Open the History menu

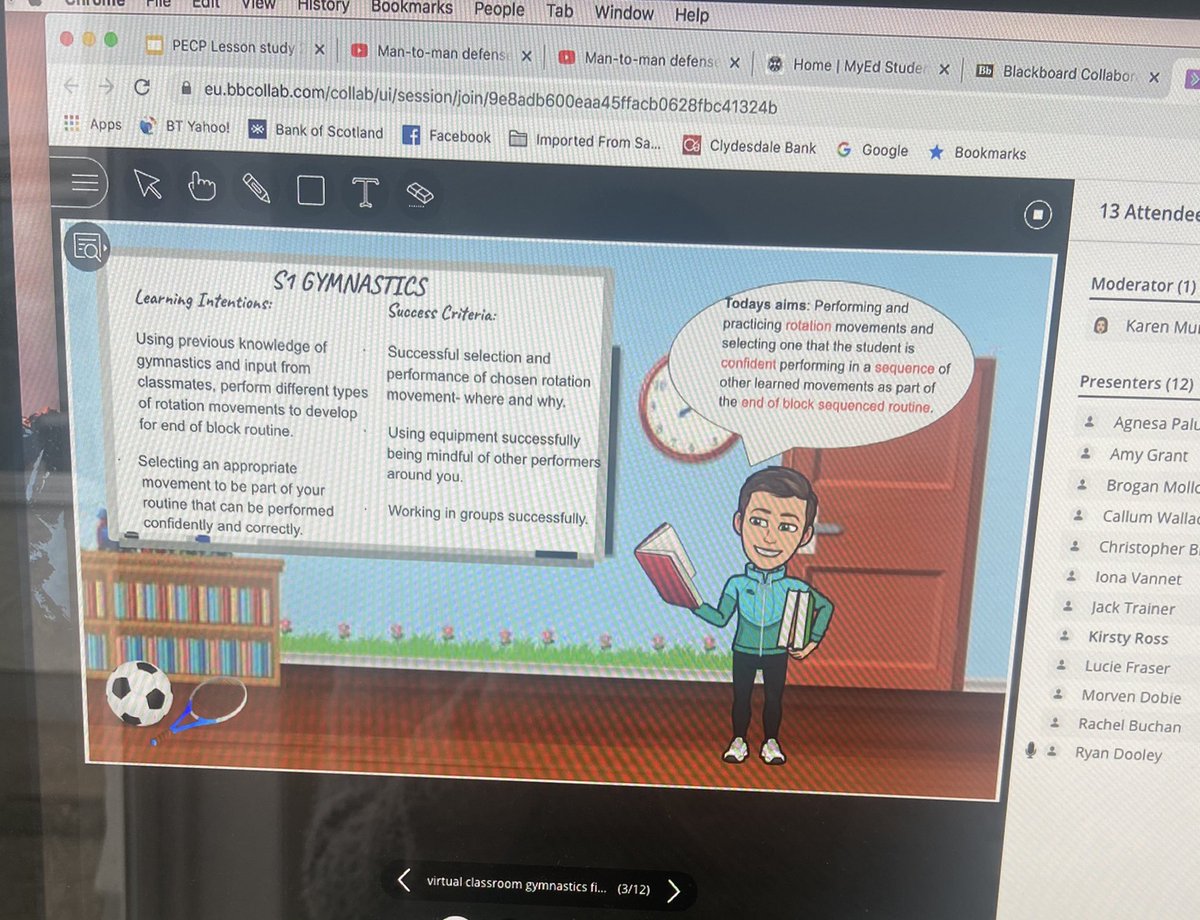[323, 5]
